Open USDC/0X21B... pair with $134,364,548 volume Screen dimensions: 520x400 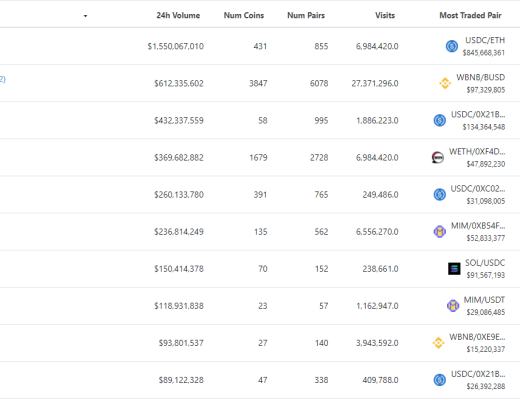tap(478, 115)
